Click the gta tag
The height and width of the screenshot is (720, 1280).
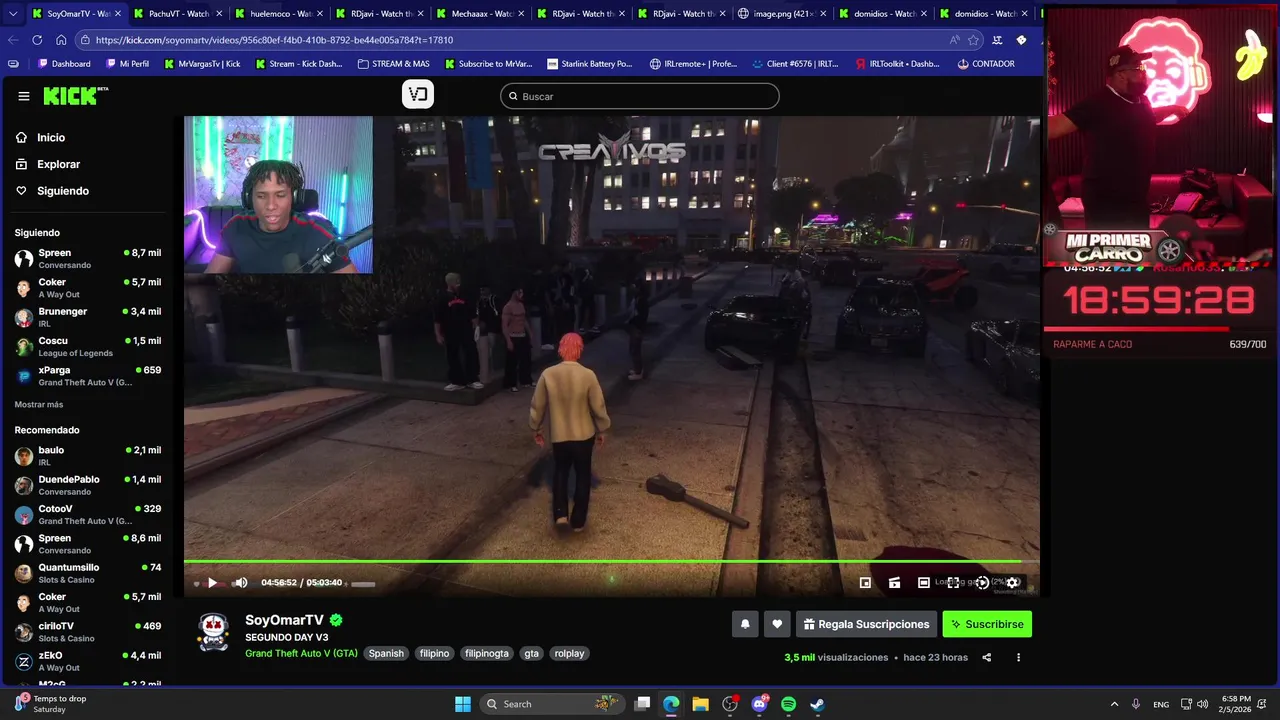click(531, 653)
